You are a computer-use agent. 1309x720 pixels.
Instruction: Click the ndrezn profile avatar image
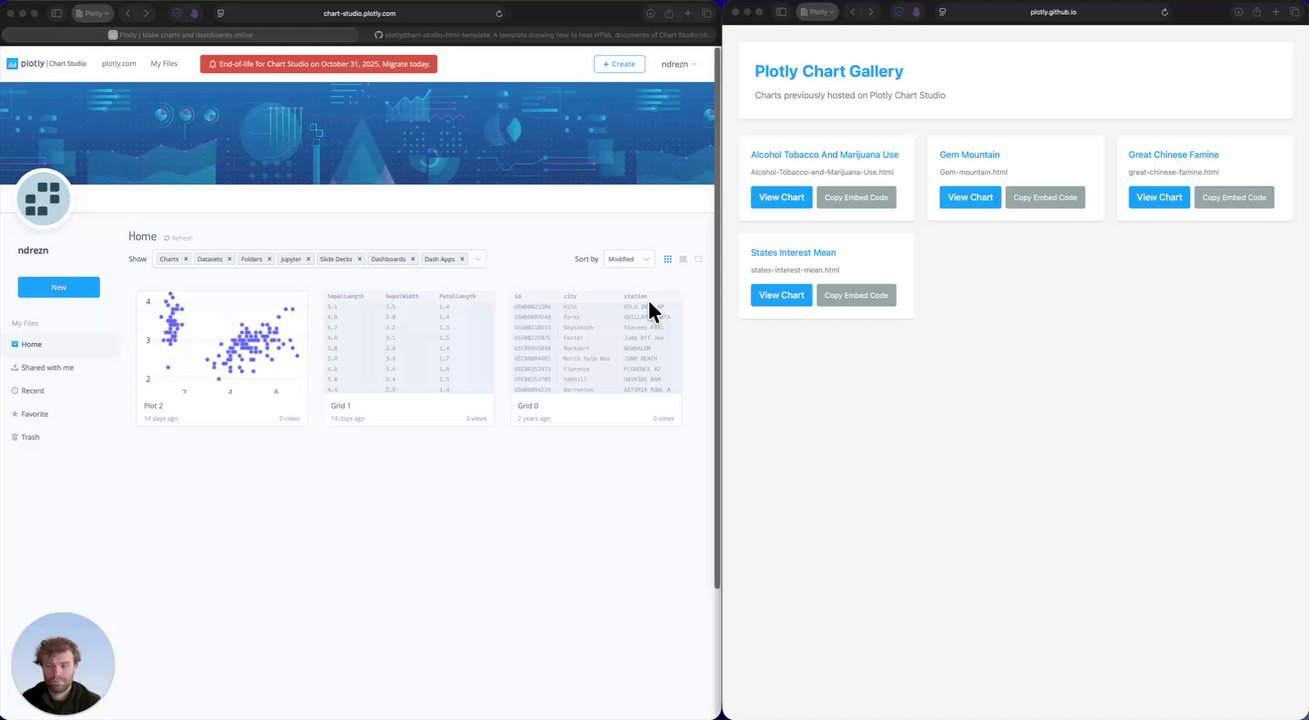click(43, 197)
